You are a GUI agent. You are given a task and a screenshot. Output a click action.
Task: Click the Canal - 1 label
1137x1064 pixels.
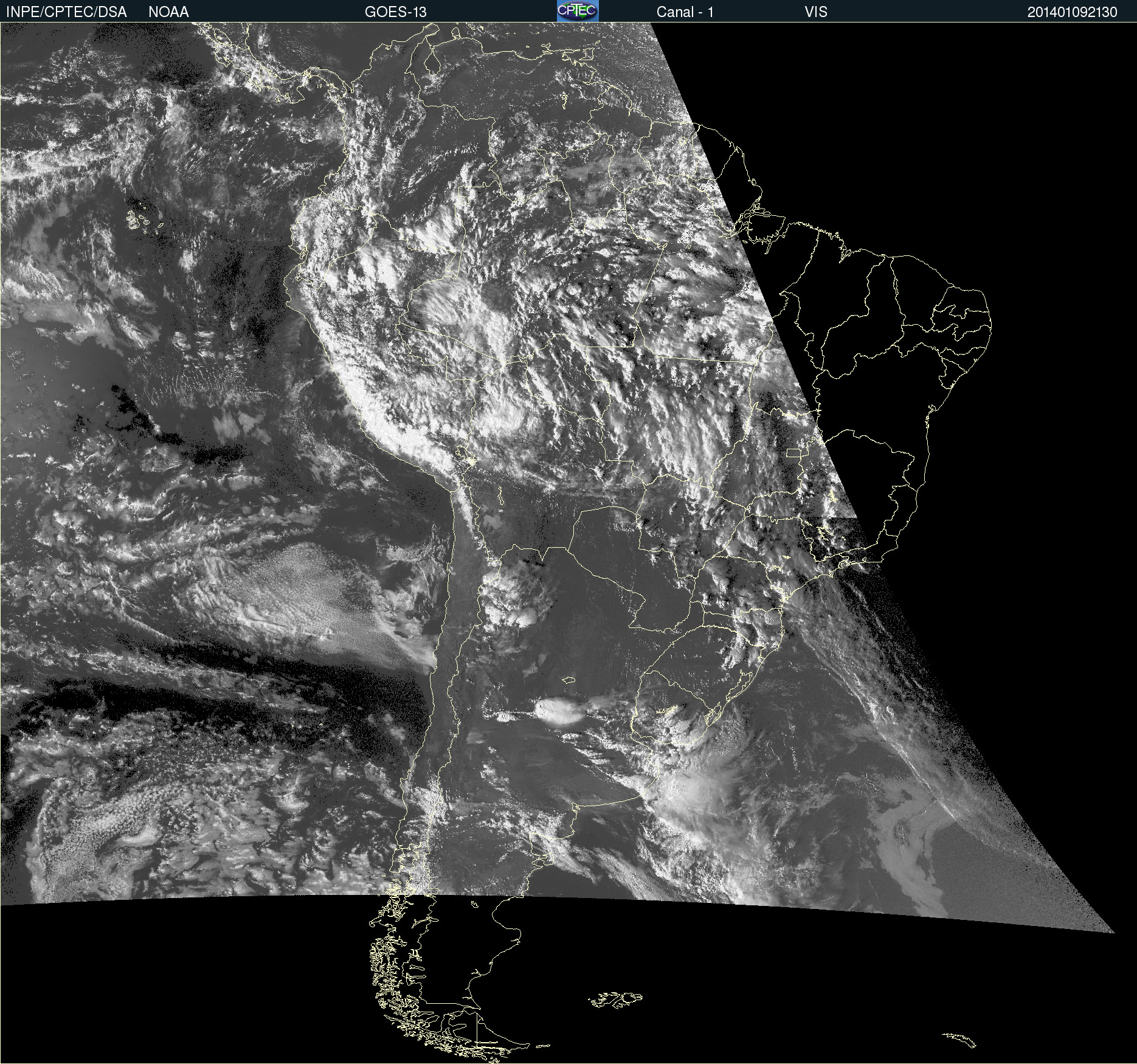[x=685, y=12]
